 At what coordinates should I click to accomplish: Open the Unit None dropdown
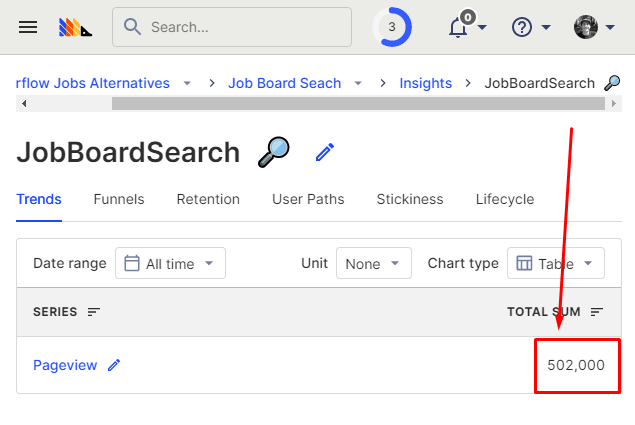[x=374, y=263]
